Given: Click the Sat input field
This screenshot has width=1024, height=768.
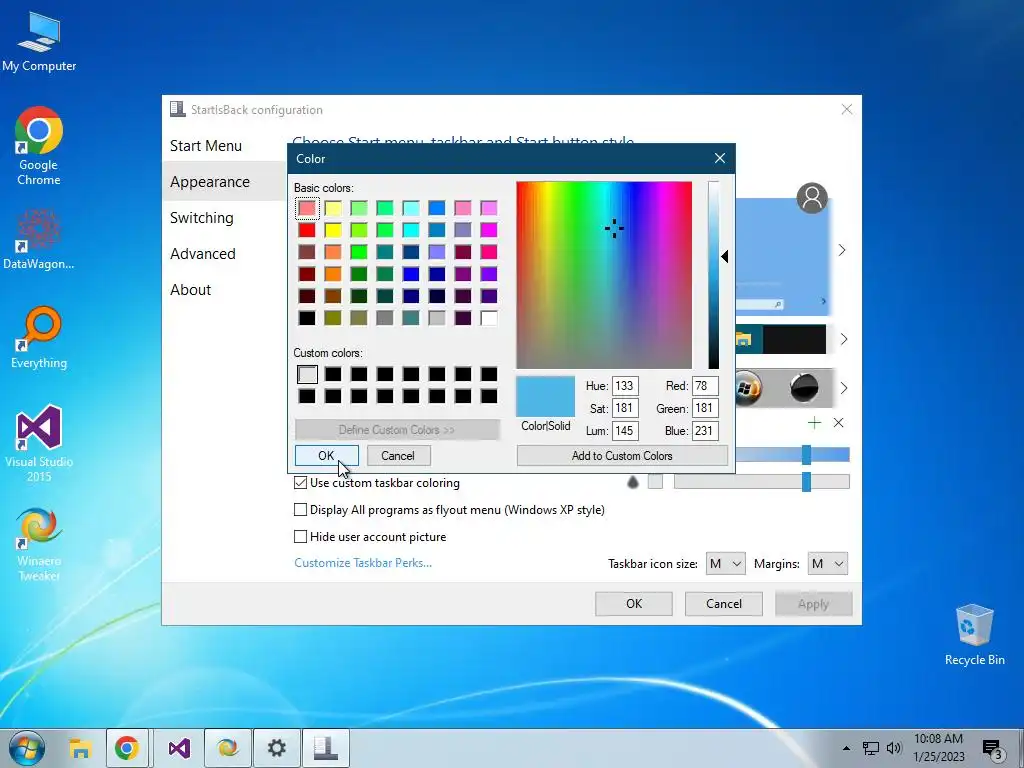Looking at the screenshot, I should click(625, 408).
